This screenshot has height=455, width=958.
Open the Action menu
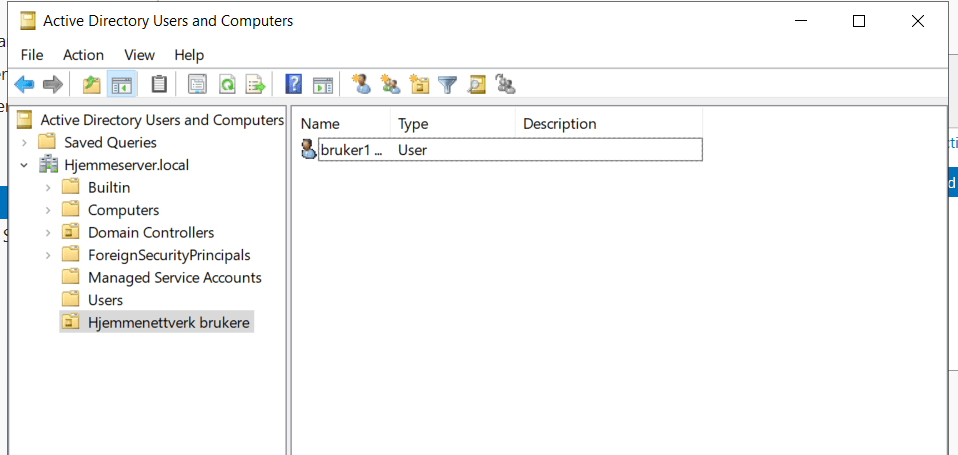tap(83, 55)
